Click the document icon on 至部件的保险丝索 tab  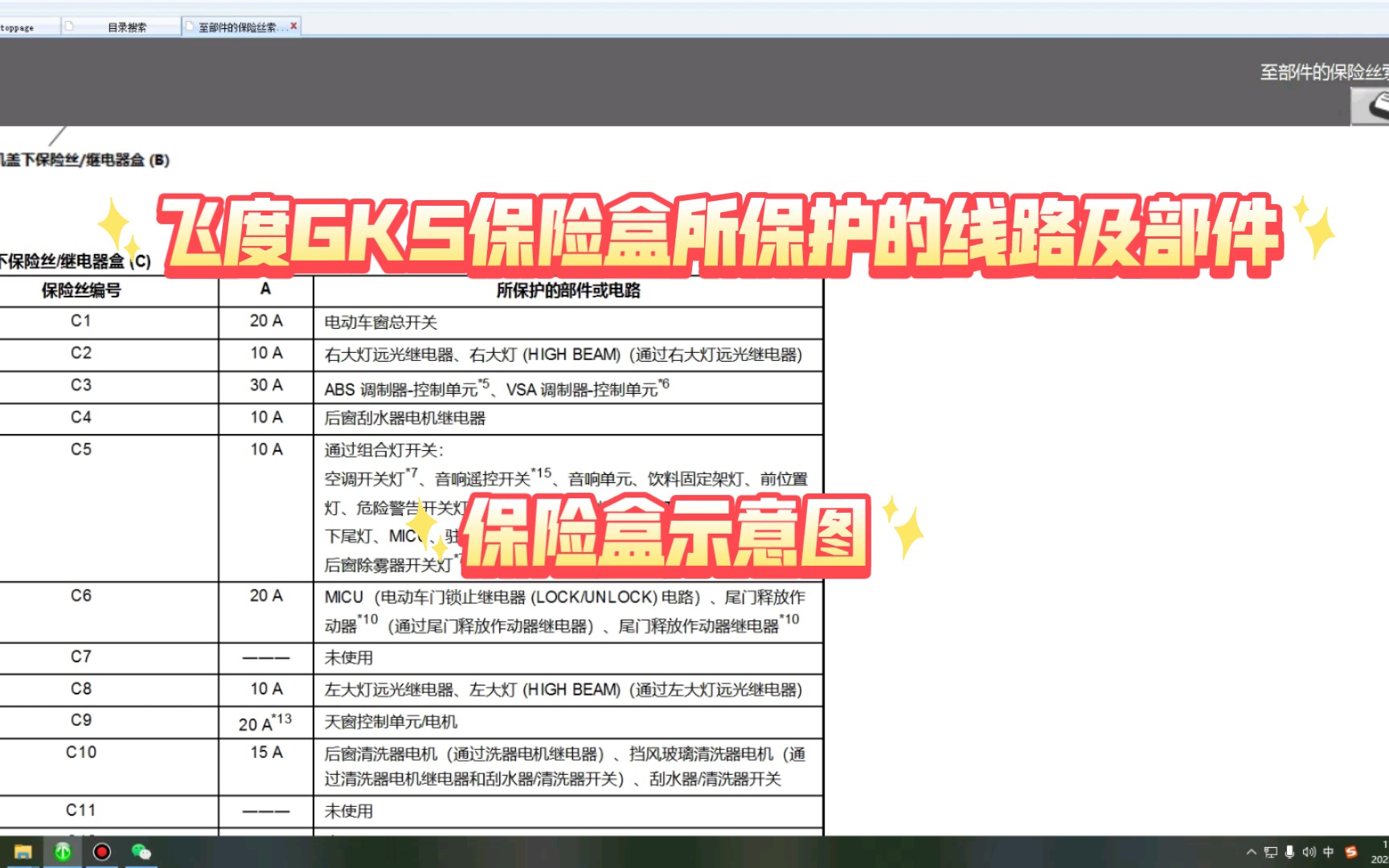[190, 27]
